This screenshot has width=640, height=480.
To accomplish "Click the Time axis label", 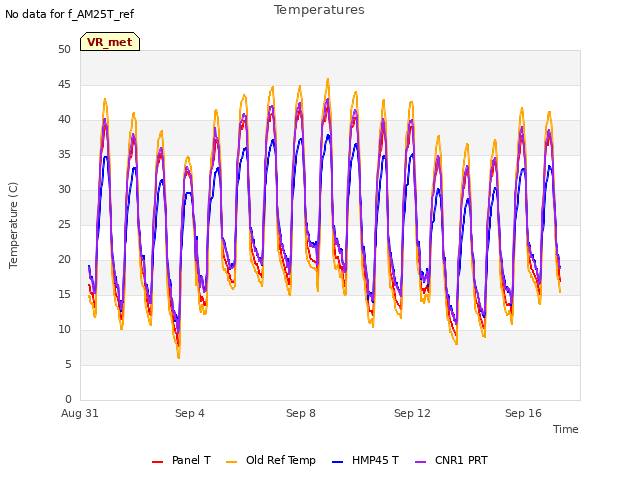I will (x=566, y=429).
